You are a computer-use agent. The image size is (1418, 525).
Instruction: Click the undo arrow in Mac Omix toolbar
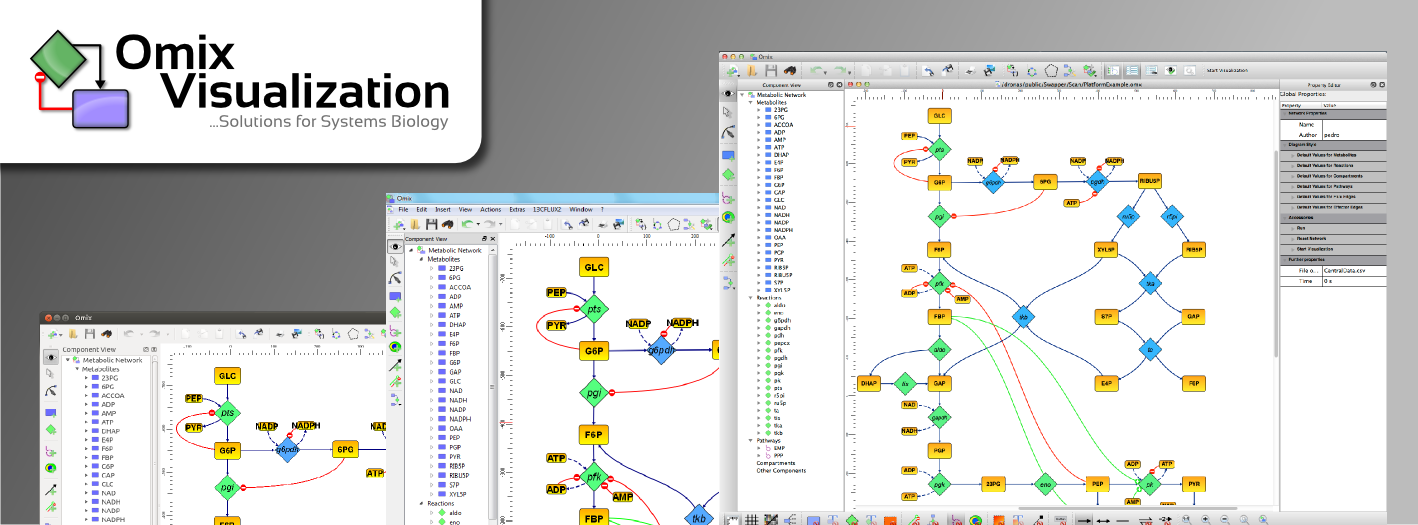tap(817, 71)
